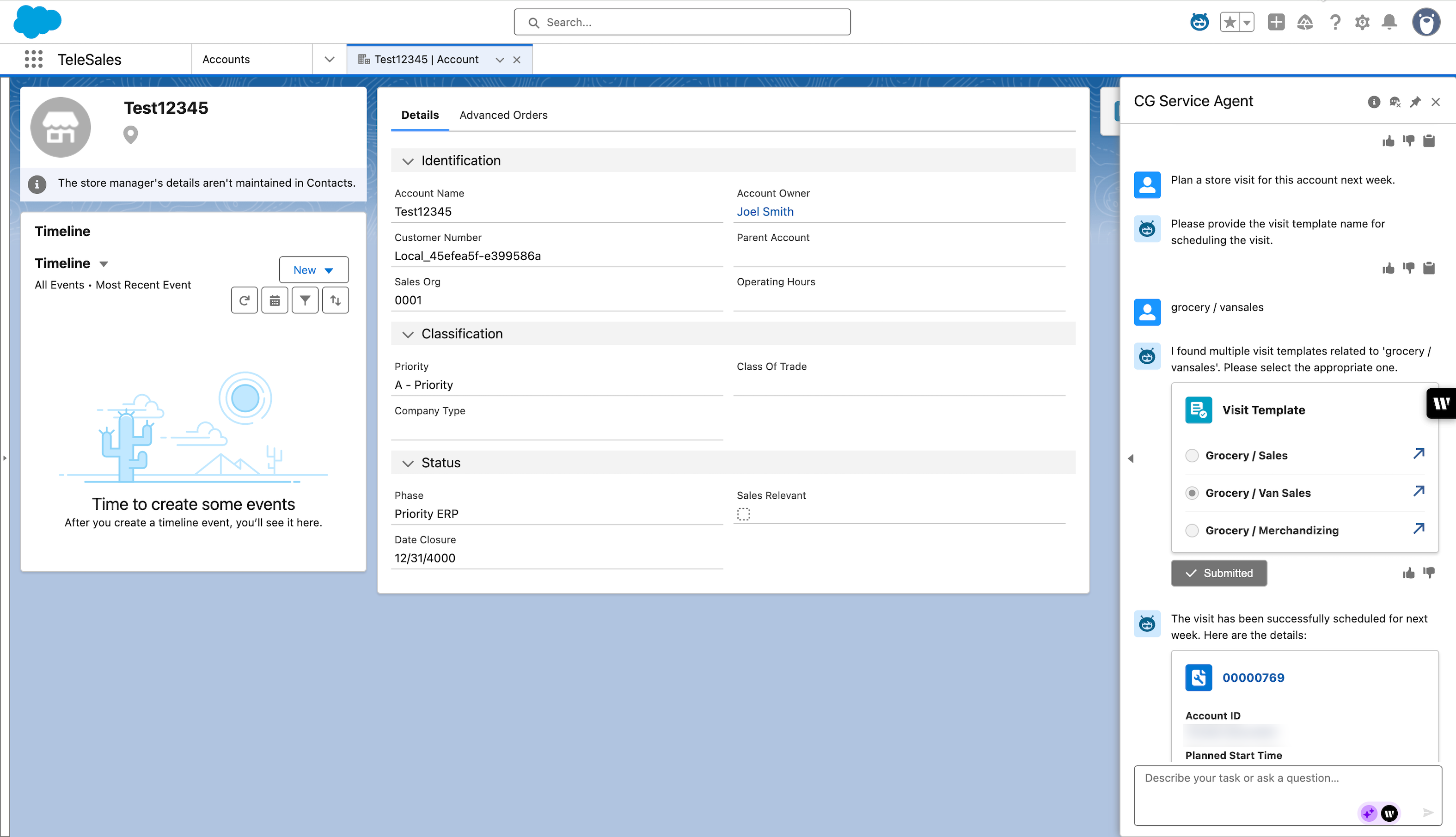
Task: Open the Timeline calendar date picker icon
Action: (275, 300)
